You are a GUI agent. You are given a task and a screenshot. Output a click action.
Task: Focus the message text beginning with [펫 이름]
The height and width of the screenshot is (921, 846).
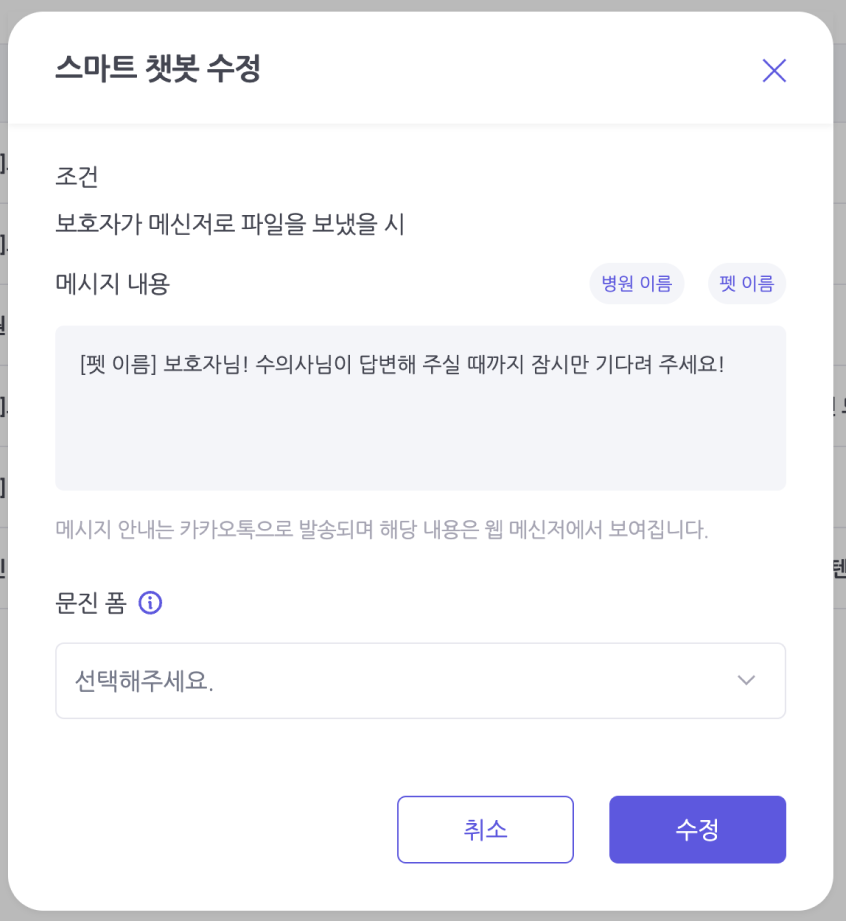[402, 364]
